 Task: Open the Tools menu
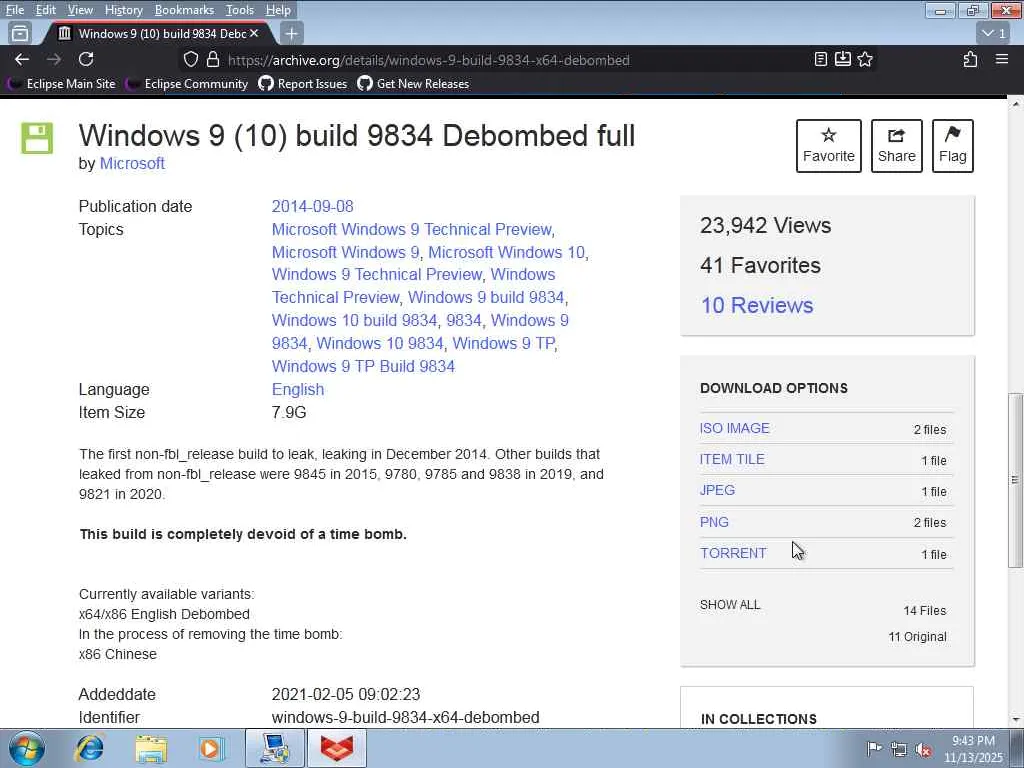[240, 10]
